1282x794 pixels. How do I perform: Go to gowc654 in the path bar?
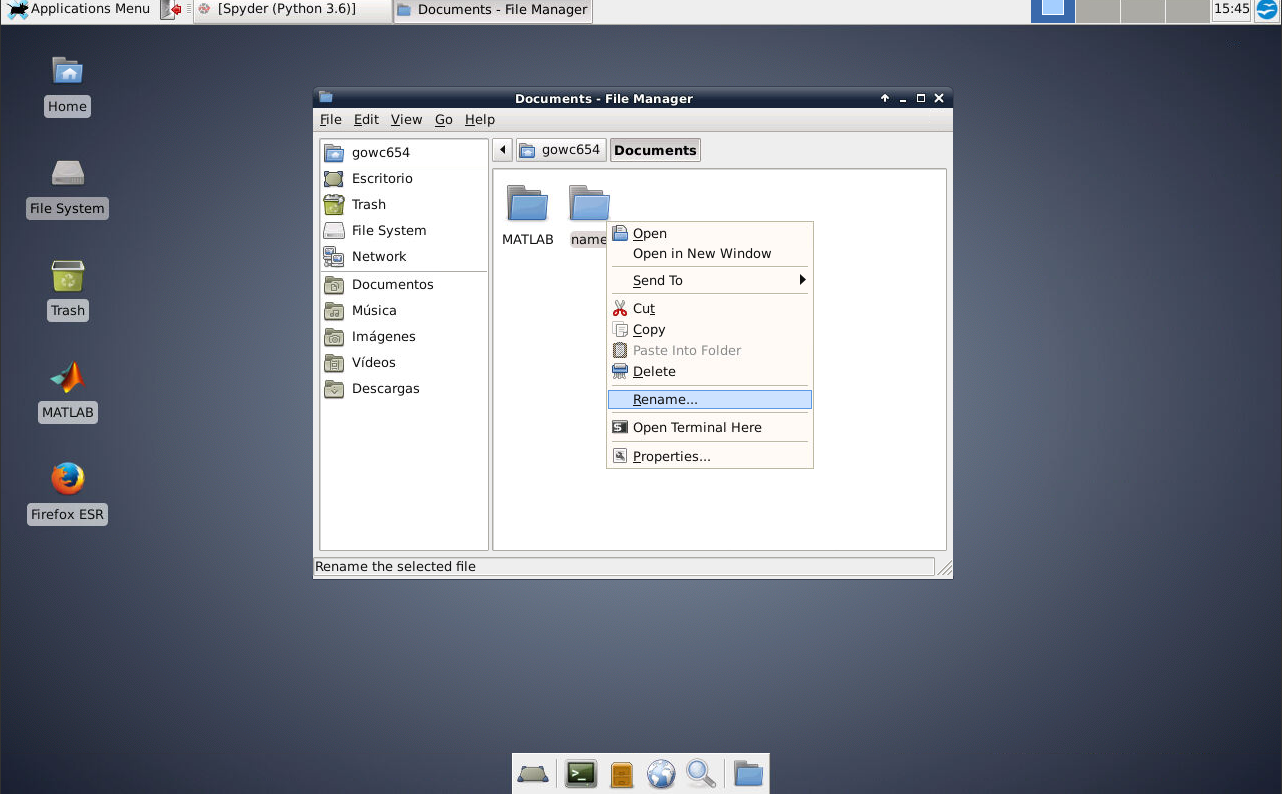[x=561, y=150]
